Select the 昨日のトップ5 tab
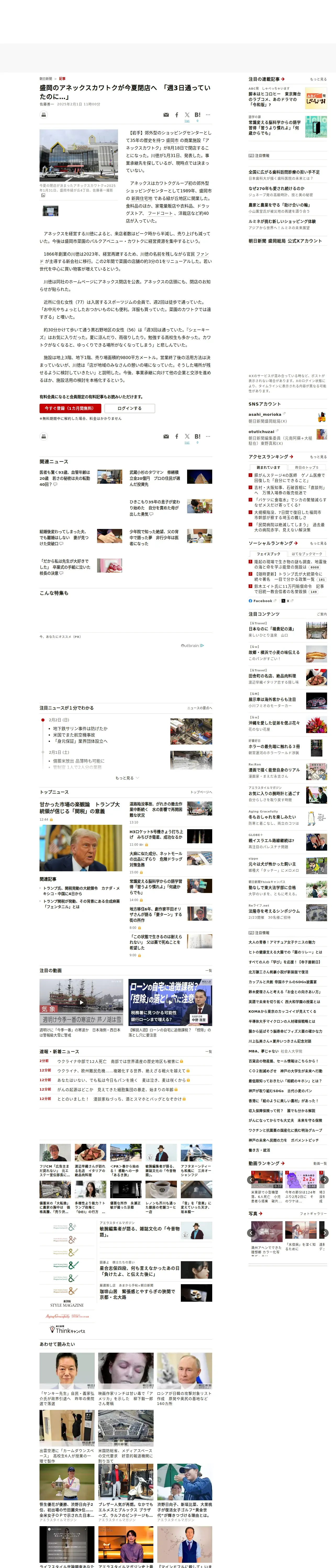The width and height of the screenshot is (336, 1568). click(x=307, y=468)
